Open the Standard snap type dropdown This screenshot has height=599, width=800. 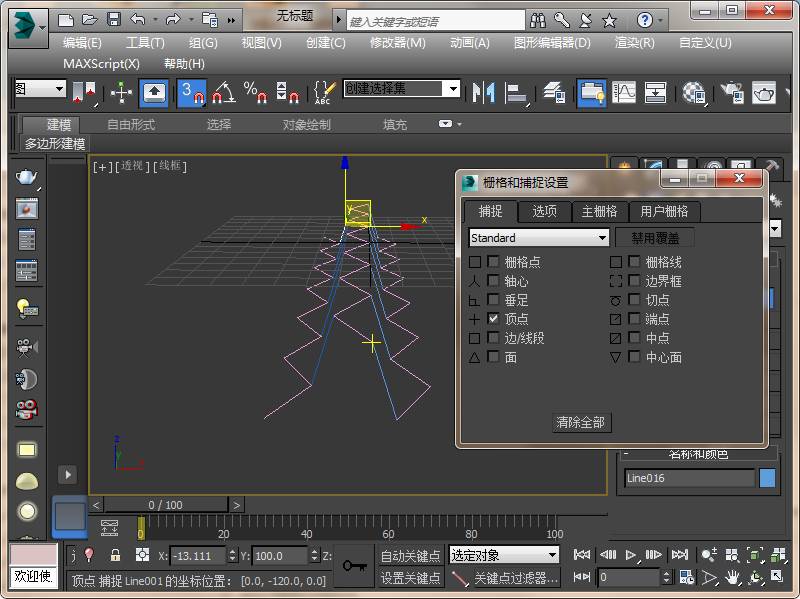coord(539,238)
